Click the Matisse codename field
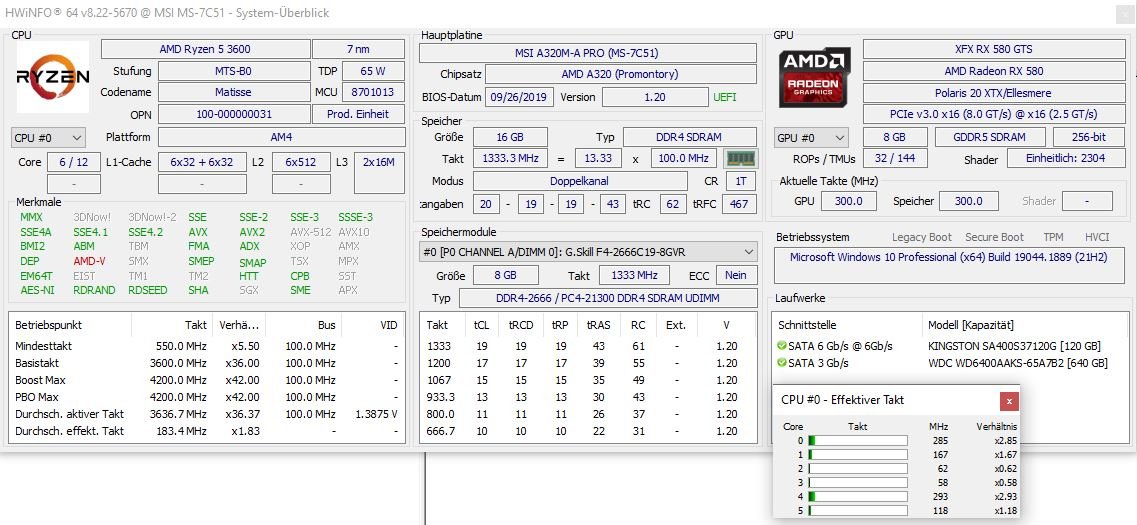This screenshot has width=1137, height=525. click(x=233, y=92)
